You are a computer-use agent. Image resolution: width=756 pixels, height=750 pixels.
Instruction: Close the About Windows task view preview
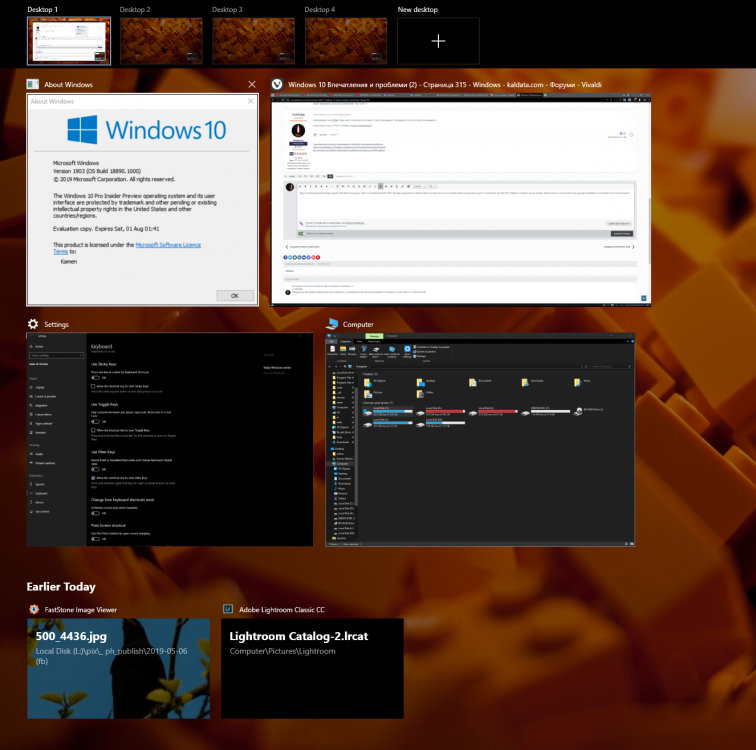[x=252, y=84]
